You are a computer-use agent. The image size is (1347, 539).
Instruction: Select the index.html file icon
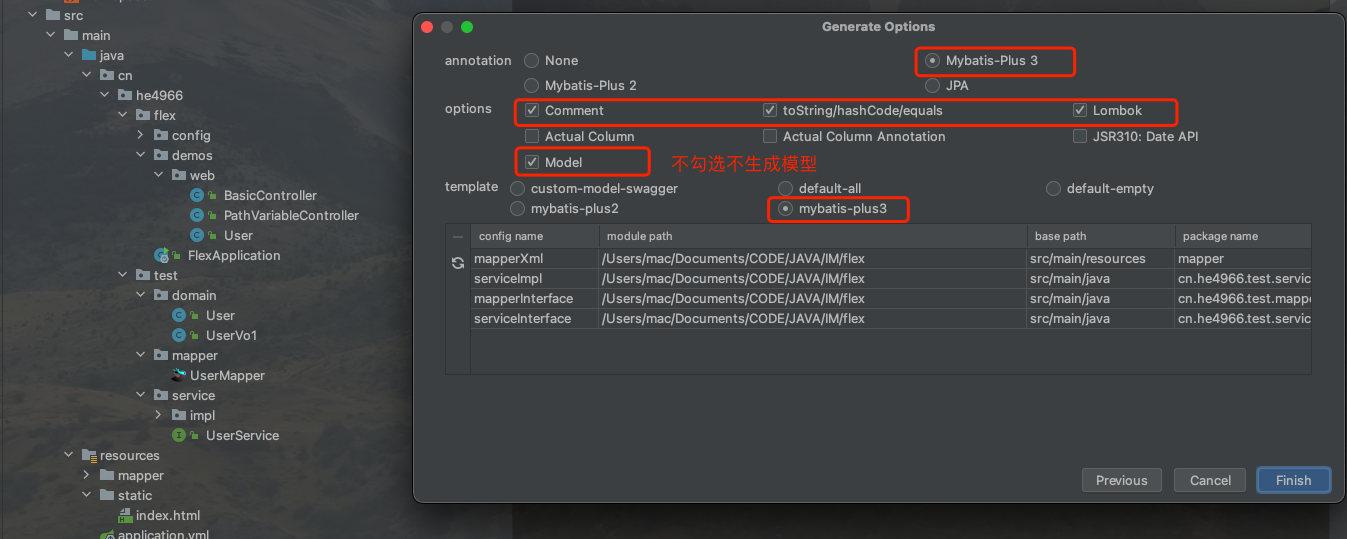[x=125, y=516]
